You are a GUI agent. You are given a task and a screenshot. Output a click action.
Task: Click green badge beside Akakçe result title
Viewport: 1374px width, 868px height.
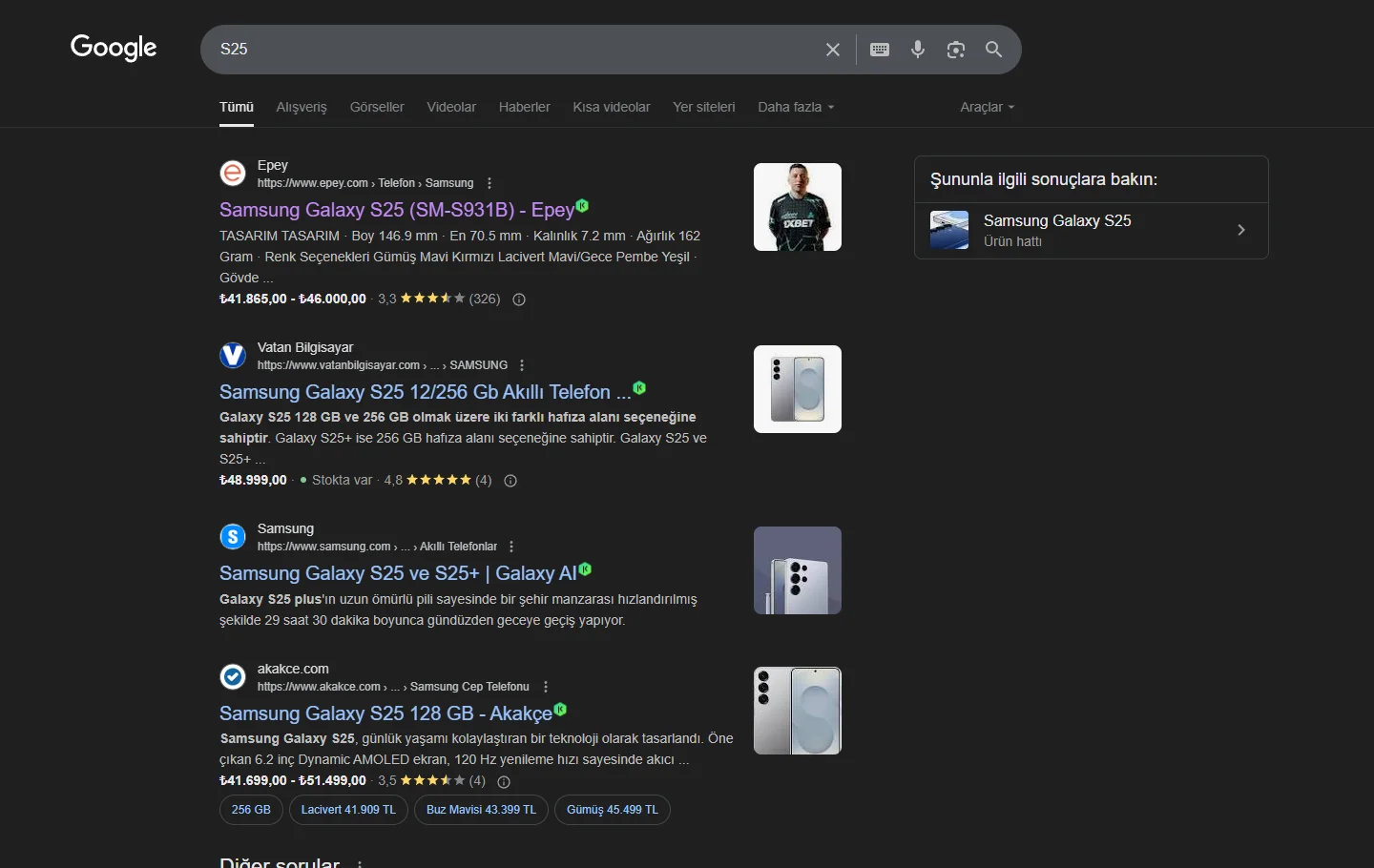click(560, 709)
